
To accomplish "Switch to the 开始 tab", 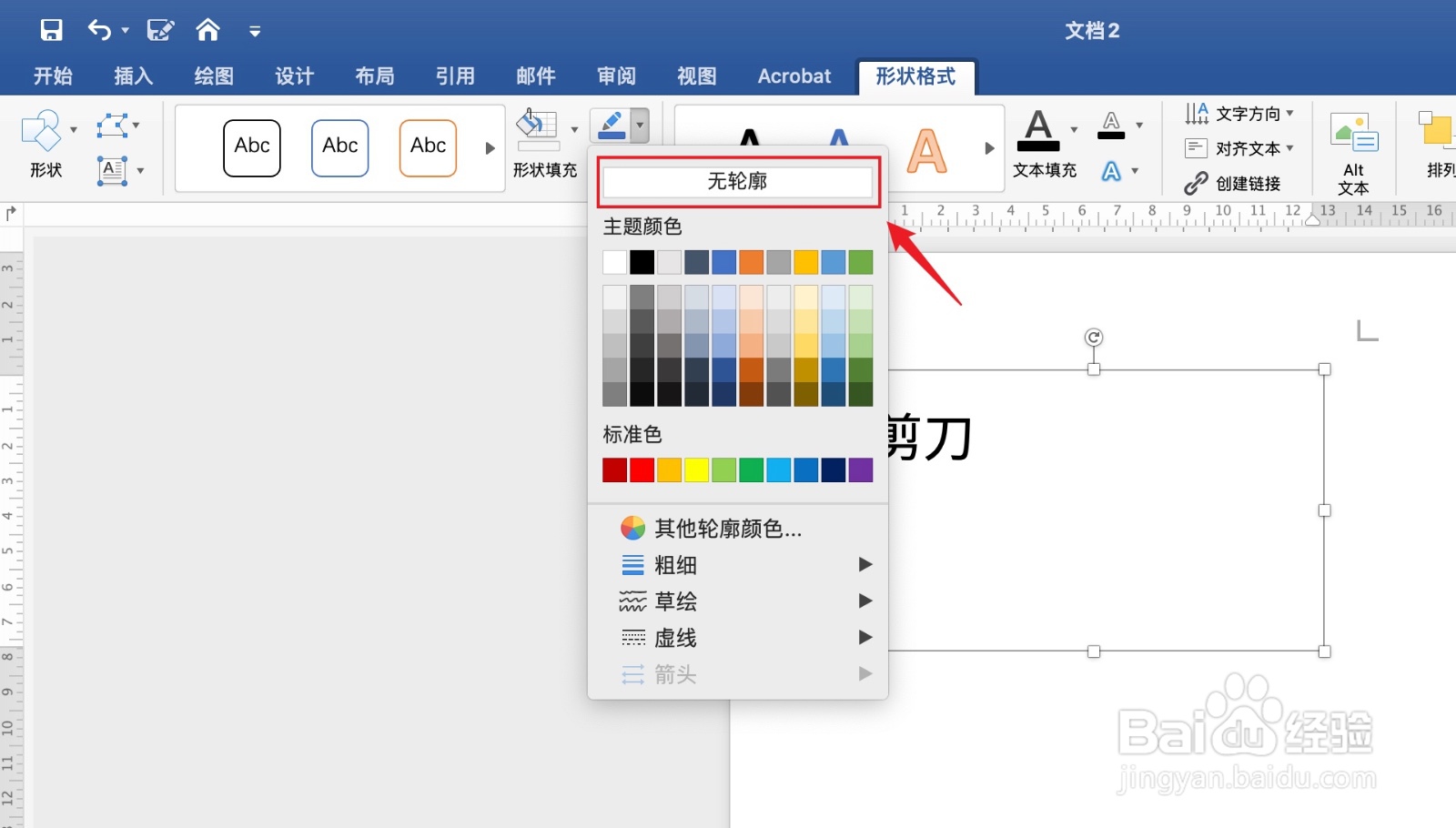I will [53, 76].
